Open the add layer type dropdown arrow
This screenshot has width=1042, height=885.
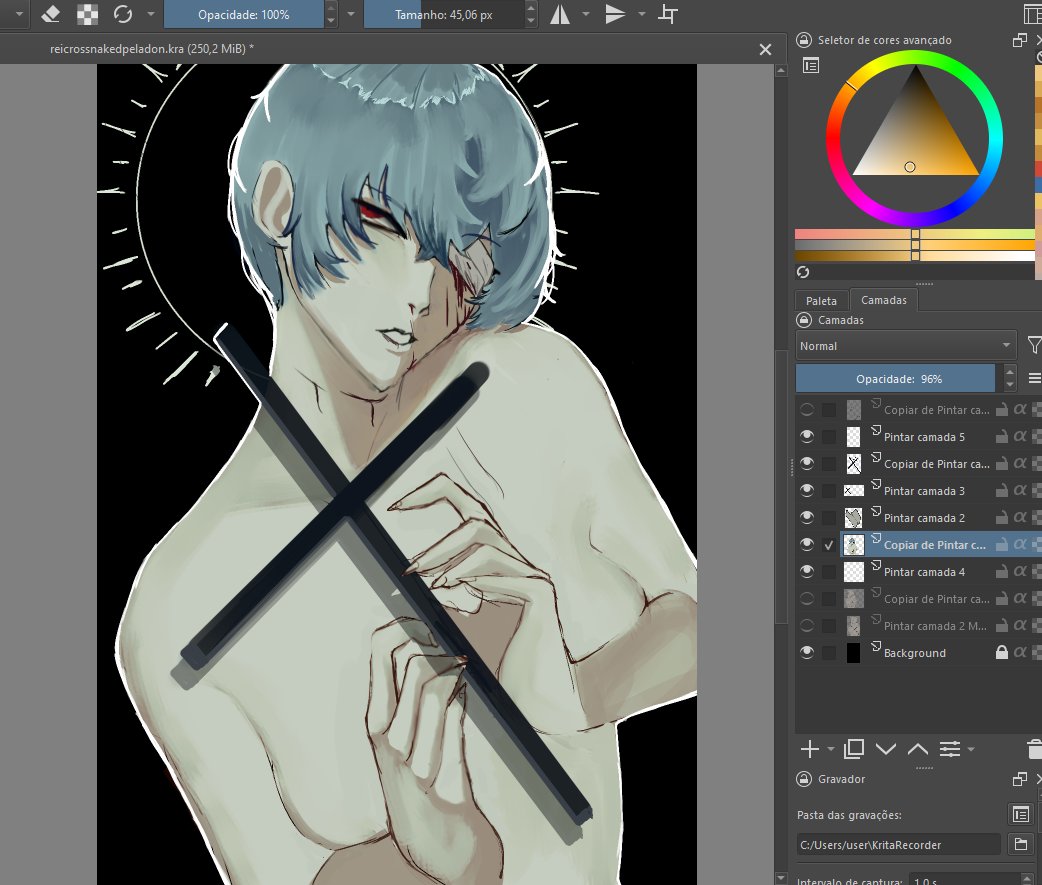pos(831,749)
